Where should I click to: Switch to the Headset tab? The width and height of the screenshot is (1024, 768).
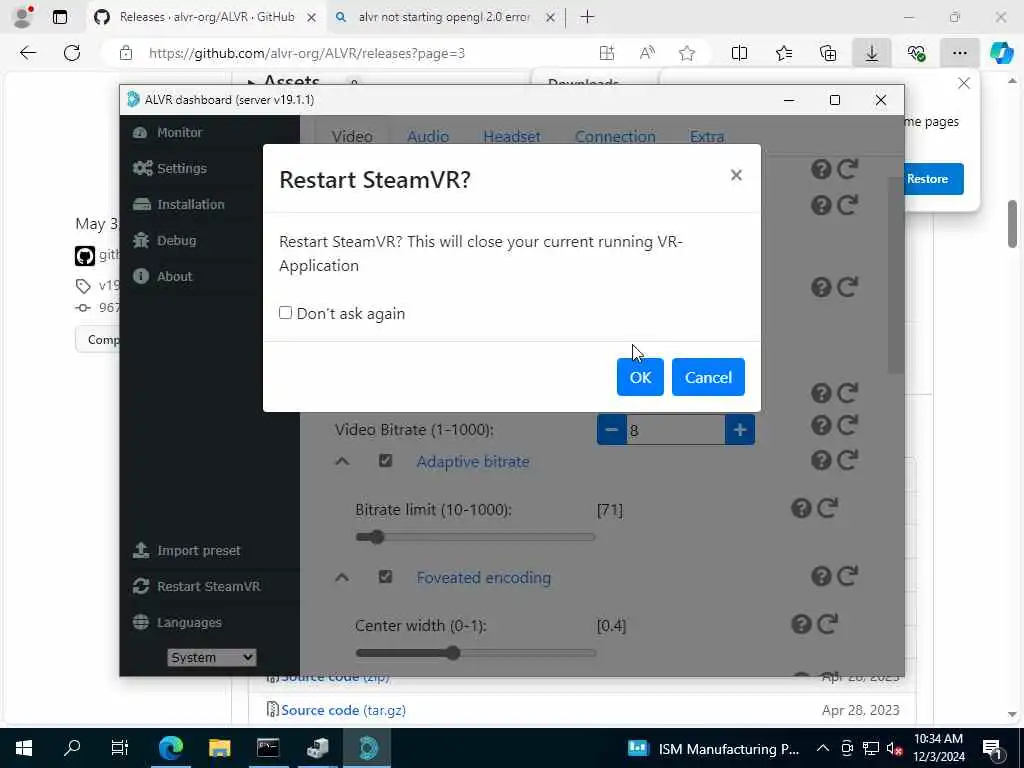512,136
